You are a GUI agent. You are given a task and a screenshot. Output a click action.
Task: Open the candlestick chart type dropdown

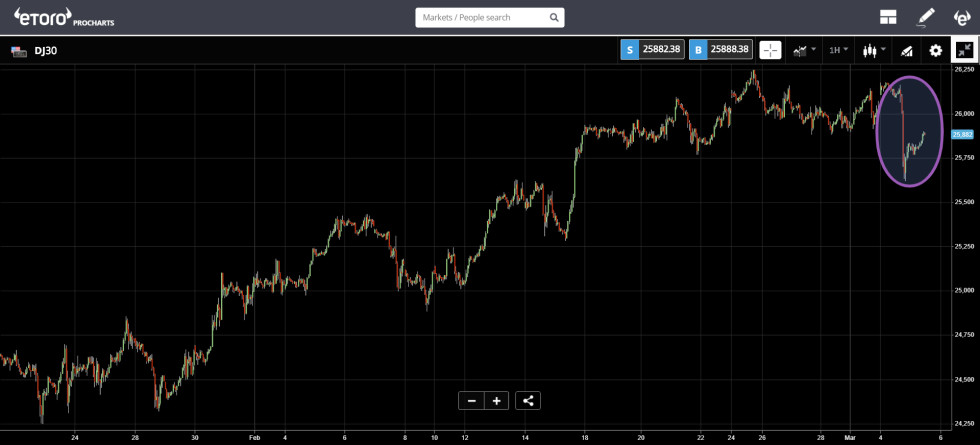[874, 50]
